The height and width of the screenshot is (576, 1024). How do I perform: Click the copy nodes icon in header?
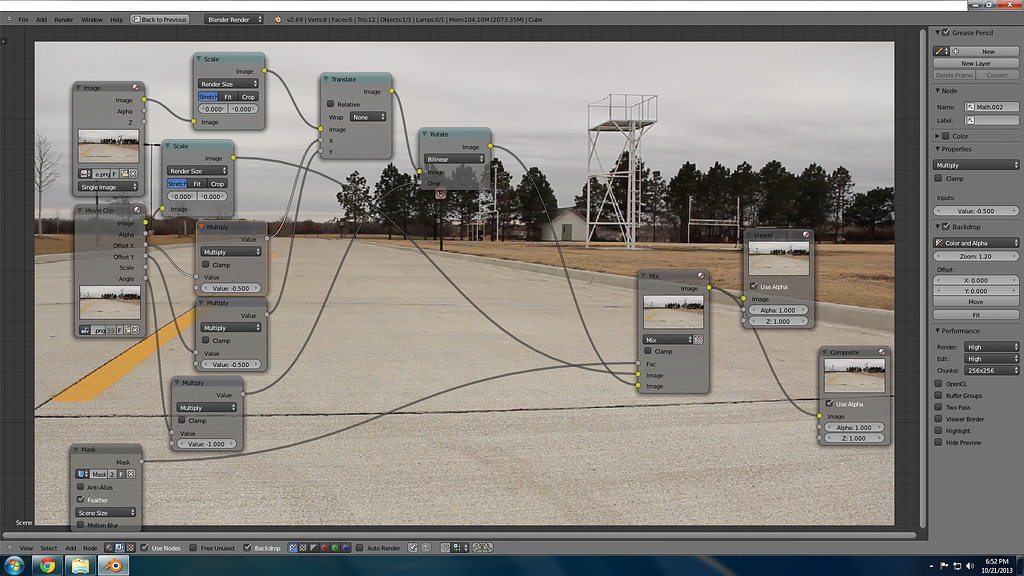(x=477, y=548)
